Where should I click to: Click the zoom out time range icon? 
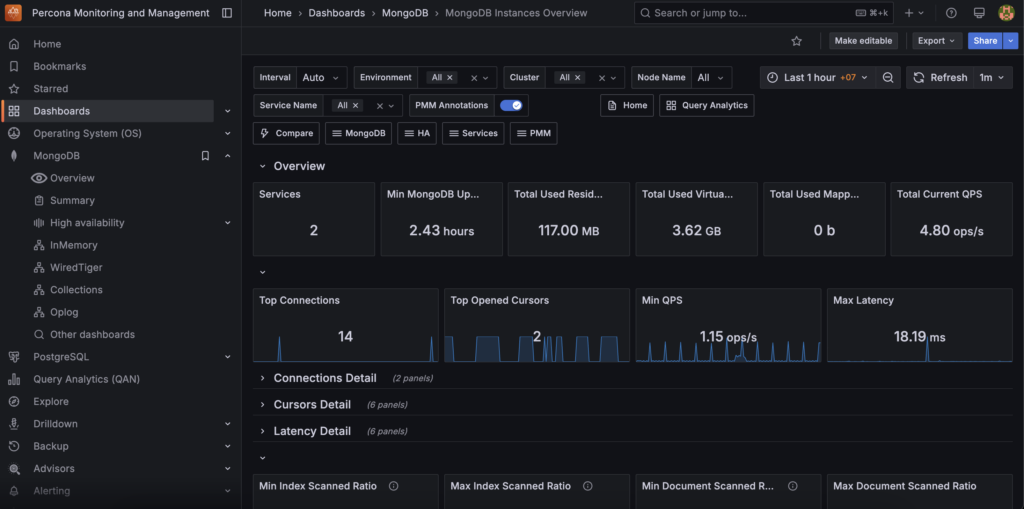(888, 77)
